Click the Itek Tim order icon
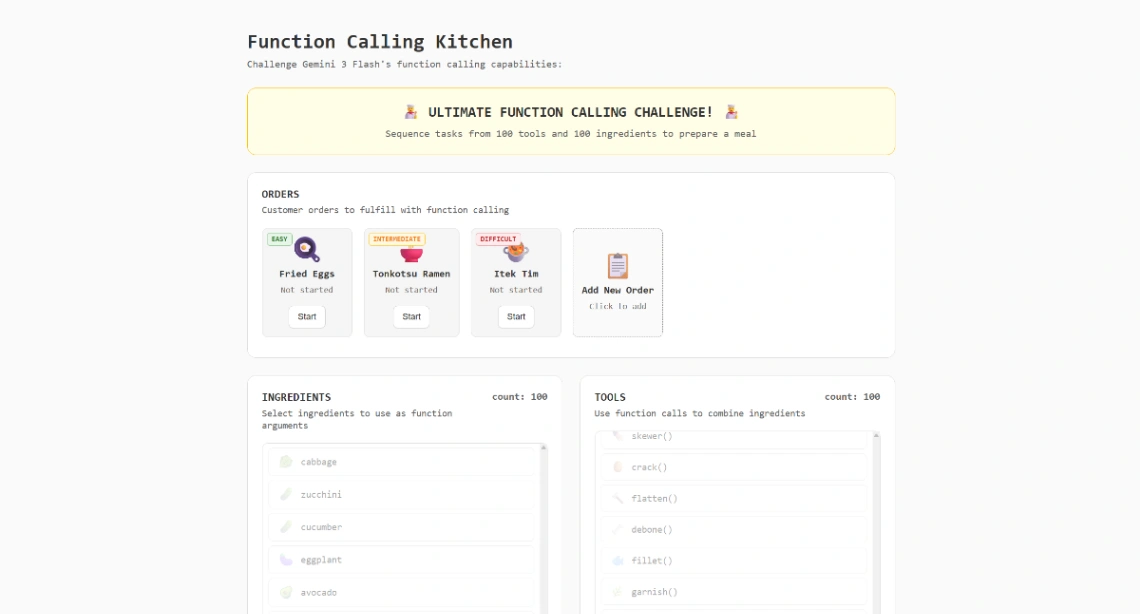The width and height of the screenshot is (1140, 614). (515, 248)
